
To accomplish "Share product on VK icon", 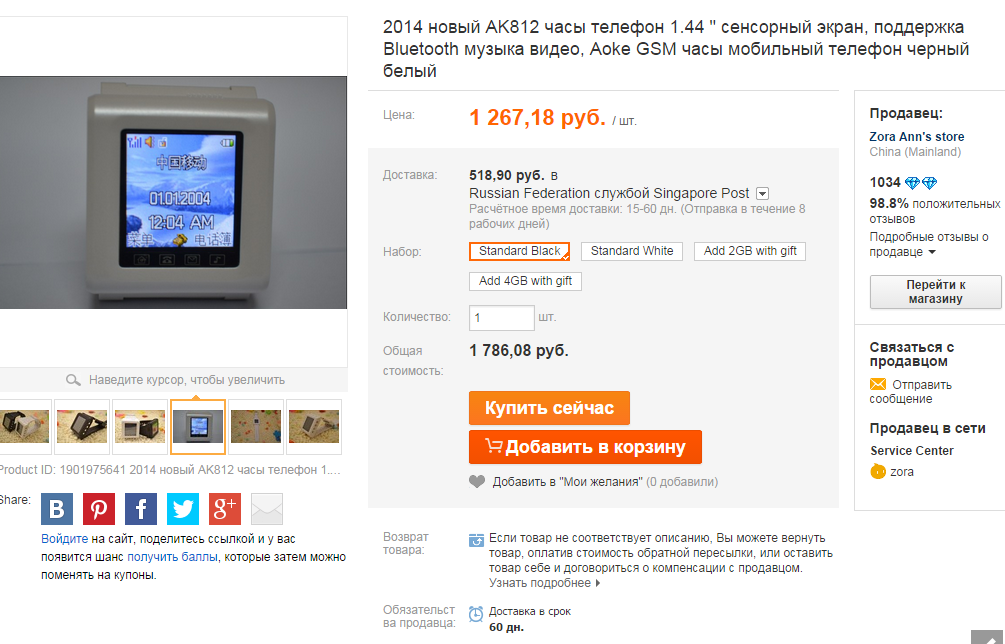I will [57, 509].
